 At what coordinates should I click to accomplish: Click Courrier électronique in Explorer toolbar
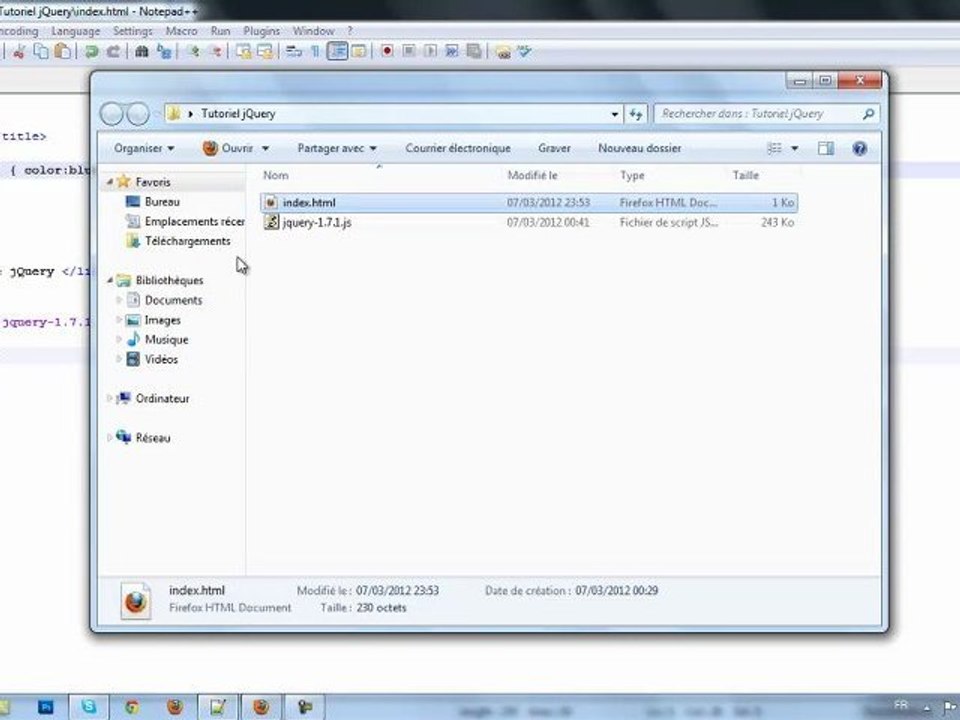[x=458, y=148]
